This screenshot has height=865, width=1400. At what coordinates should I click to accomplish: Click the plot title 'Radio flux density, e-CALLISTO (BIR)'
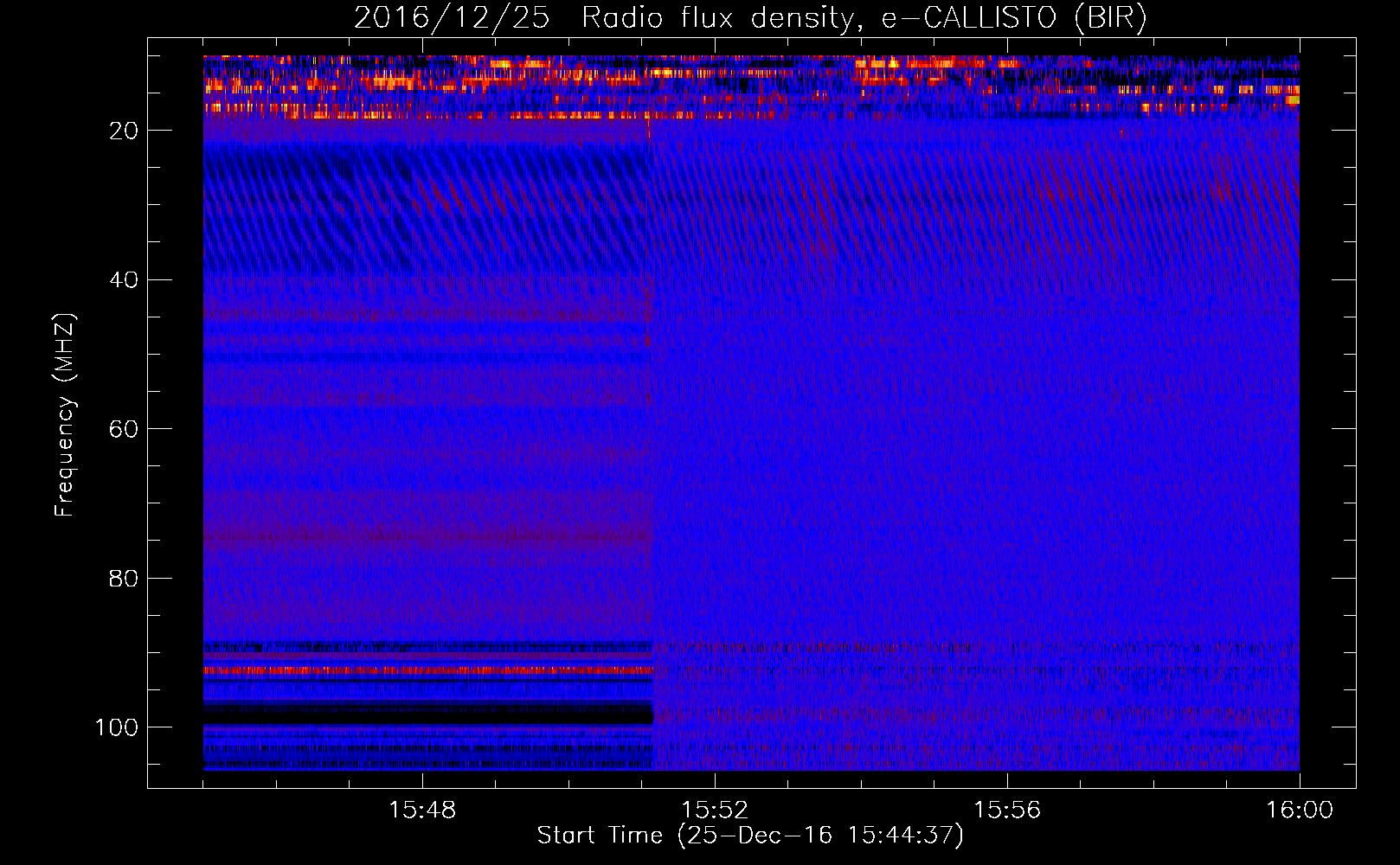864,18
